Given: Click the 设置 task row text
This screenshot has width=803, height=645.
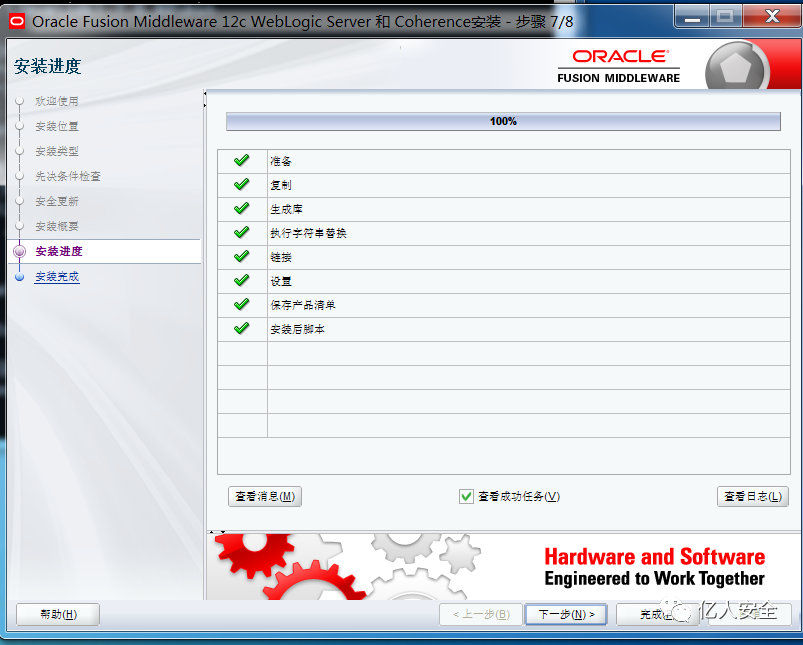Looking at the screenshot, I should click(x=281, y=281).
